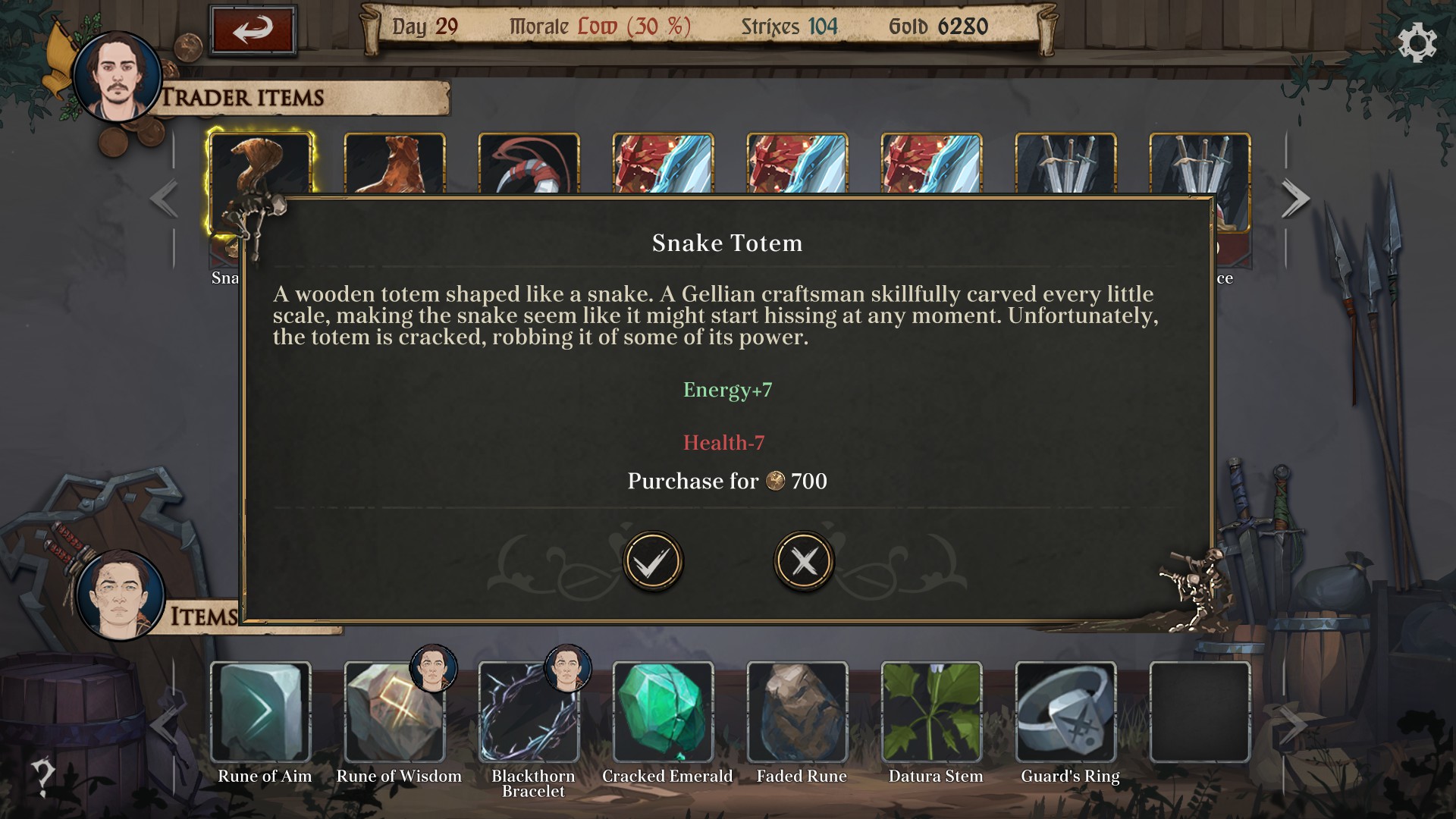Screen dimensions: 1456x819
Task: Click the player character portrait
Action: point(120,595)
